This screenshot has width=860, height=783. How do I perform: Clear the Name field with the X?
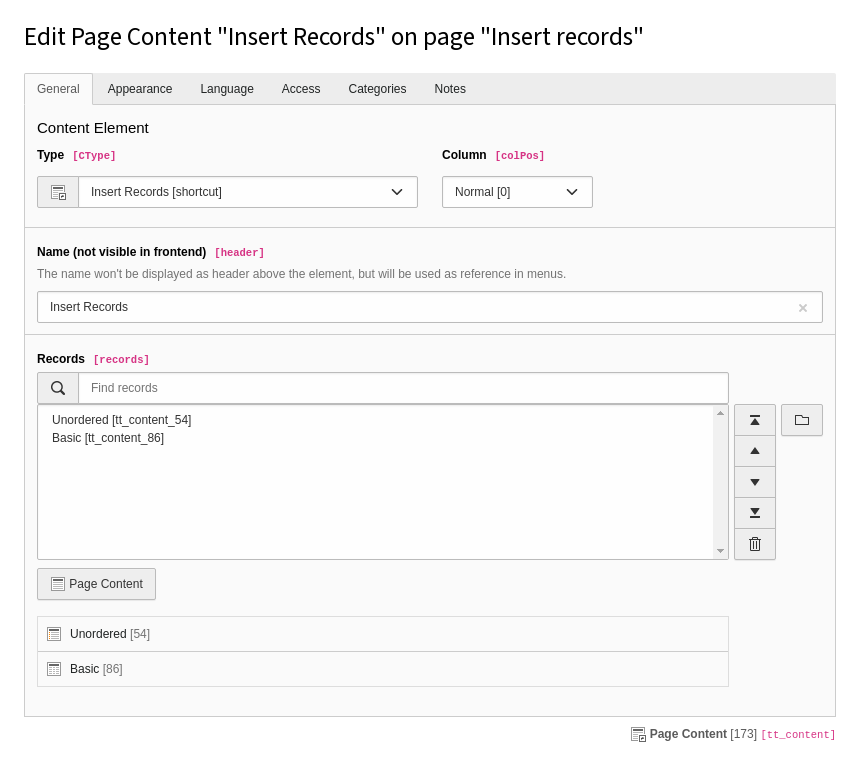coord(802,308)
